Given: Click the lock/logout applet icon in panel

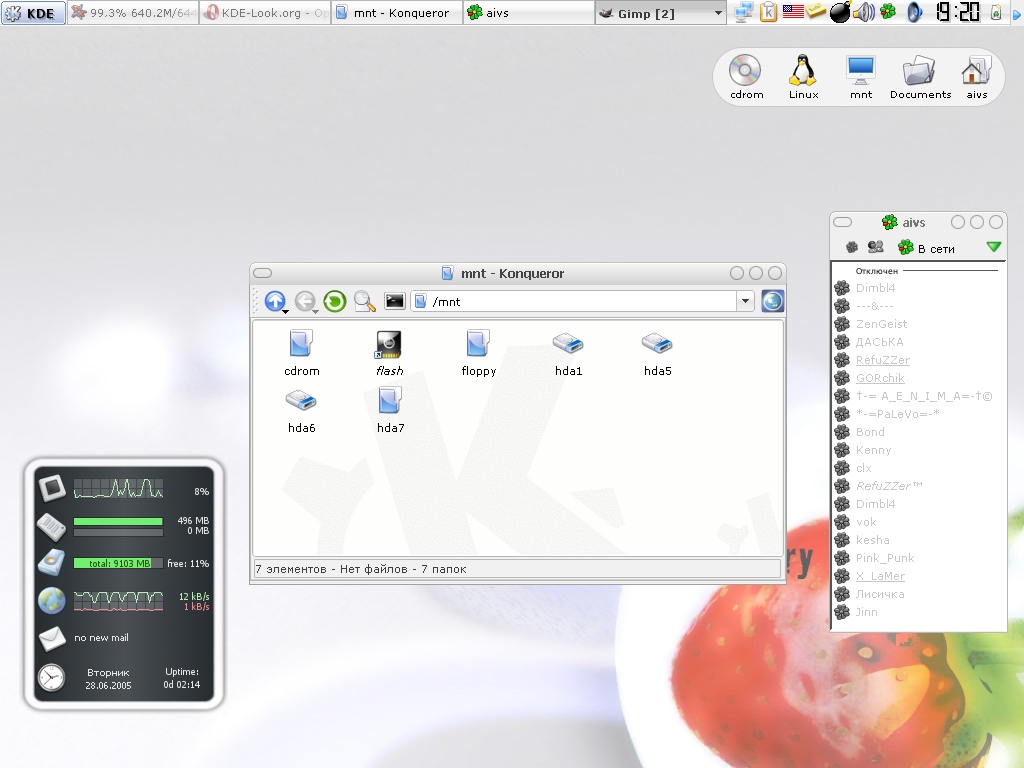Looking at the screenshot, I should point(996,12).
